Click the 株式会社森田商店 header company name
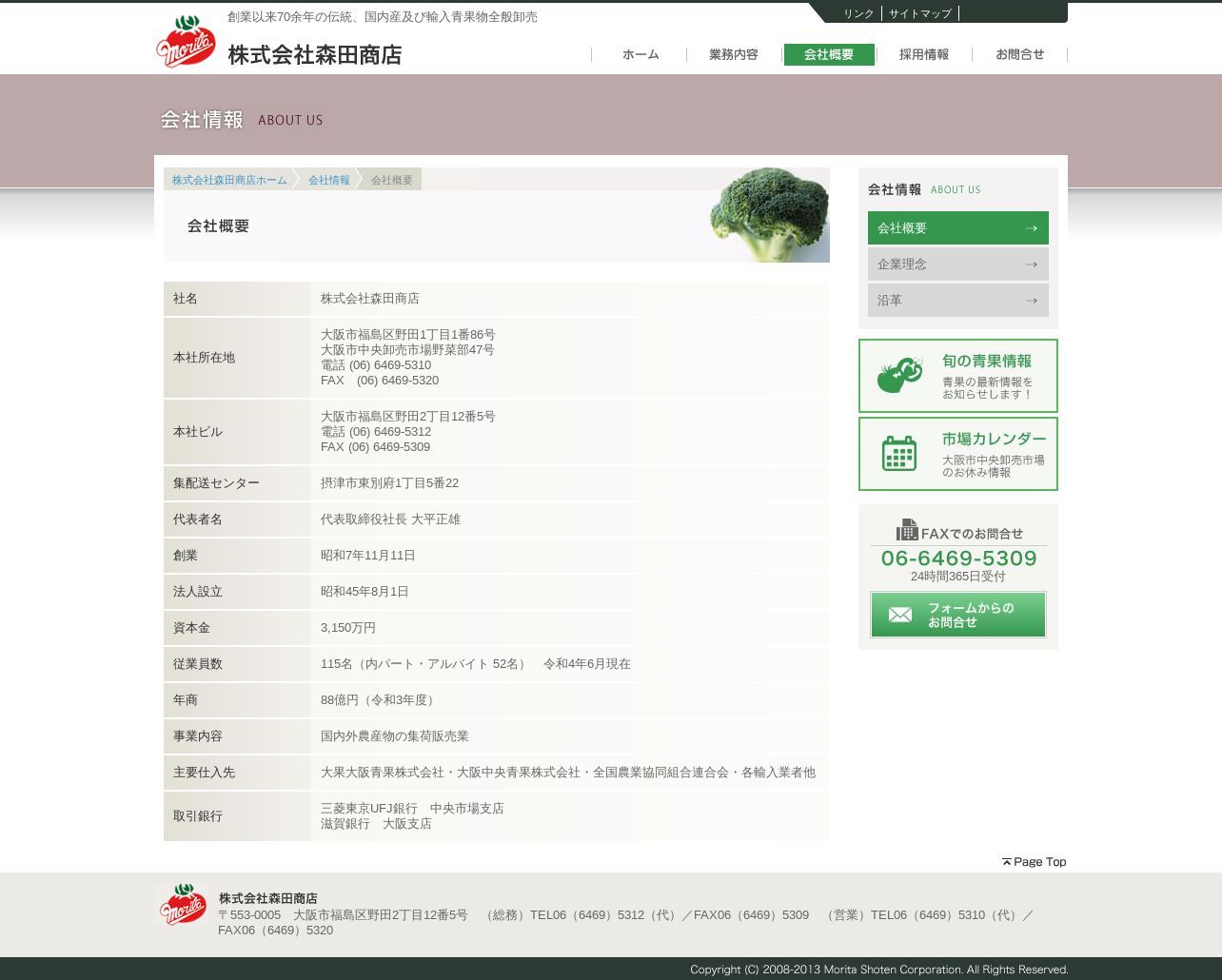Screen dimensions: 1222x980 tap(315, 55)
